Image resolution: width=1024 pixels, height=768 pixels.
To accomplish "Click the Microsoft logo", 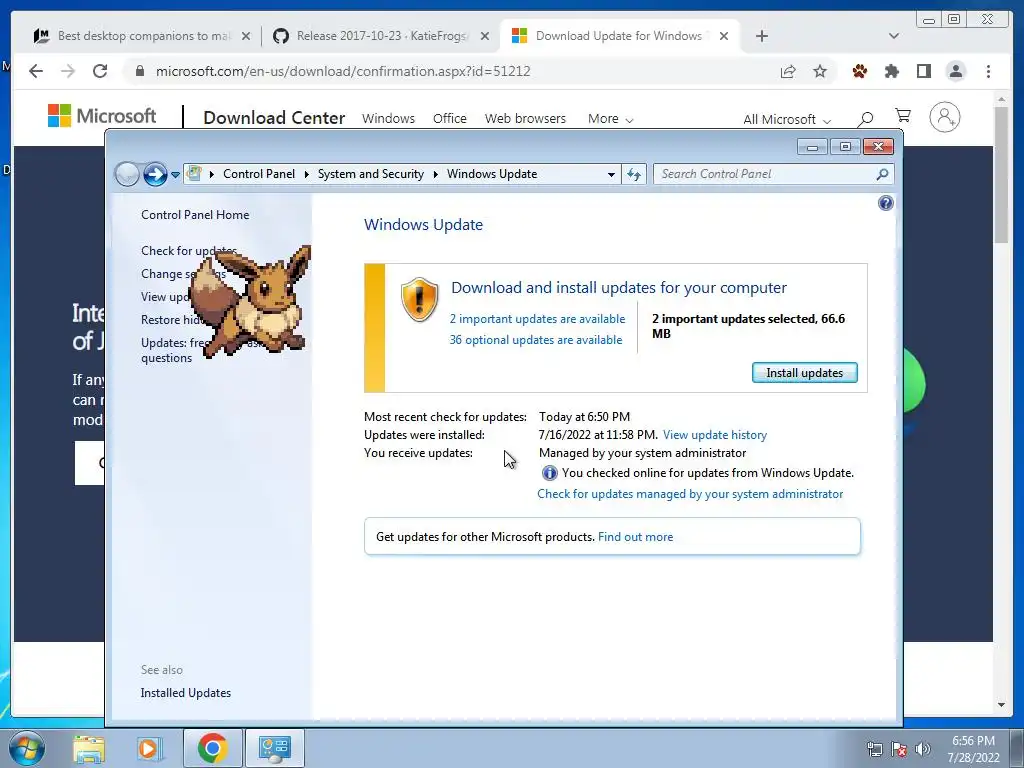I will pyautogui.click(x=102, y=116).
